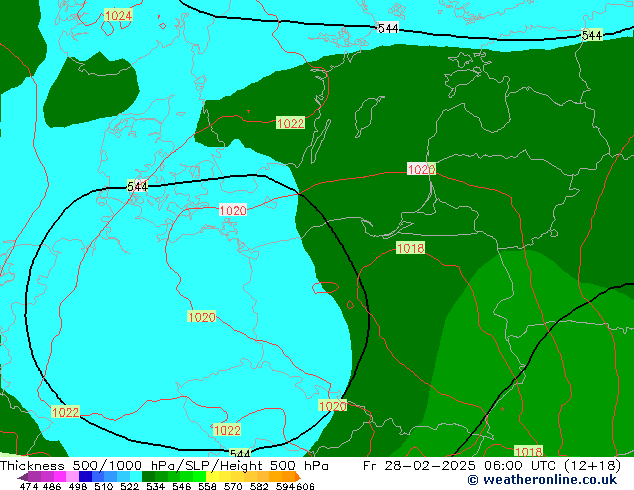Click legend value '534'

pos(155,486)
